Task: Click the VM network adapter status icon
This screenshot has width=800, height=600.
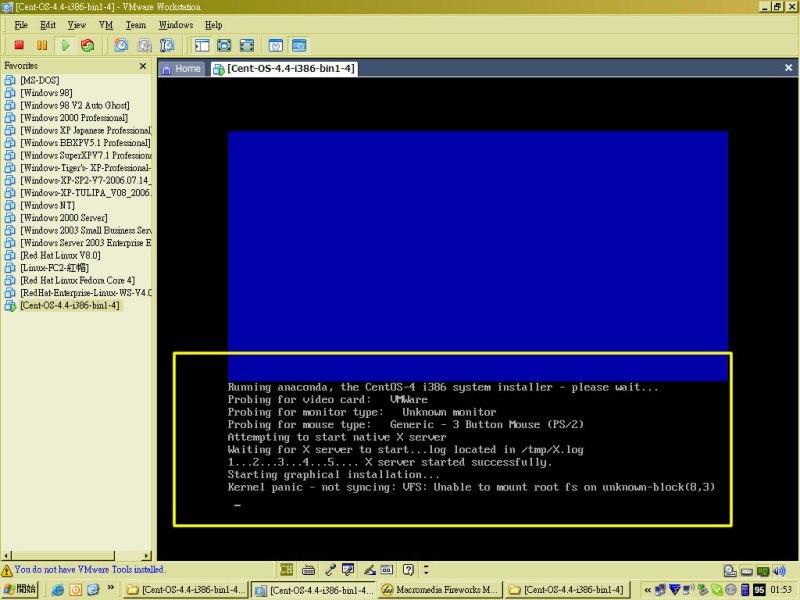Action: tap(763, 571)
